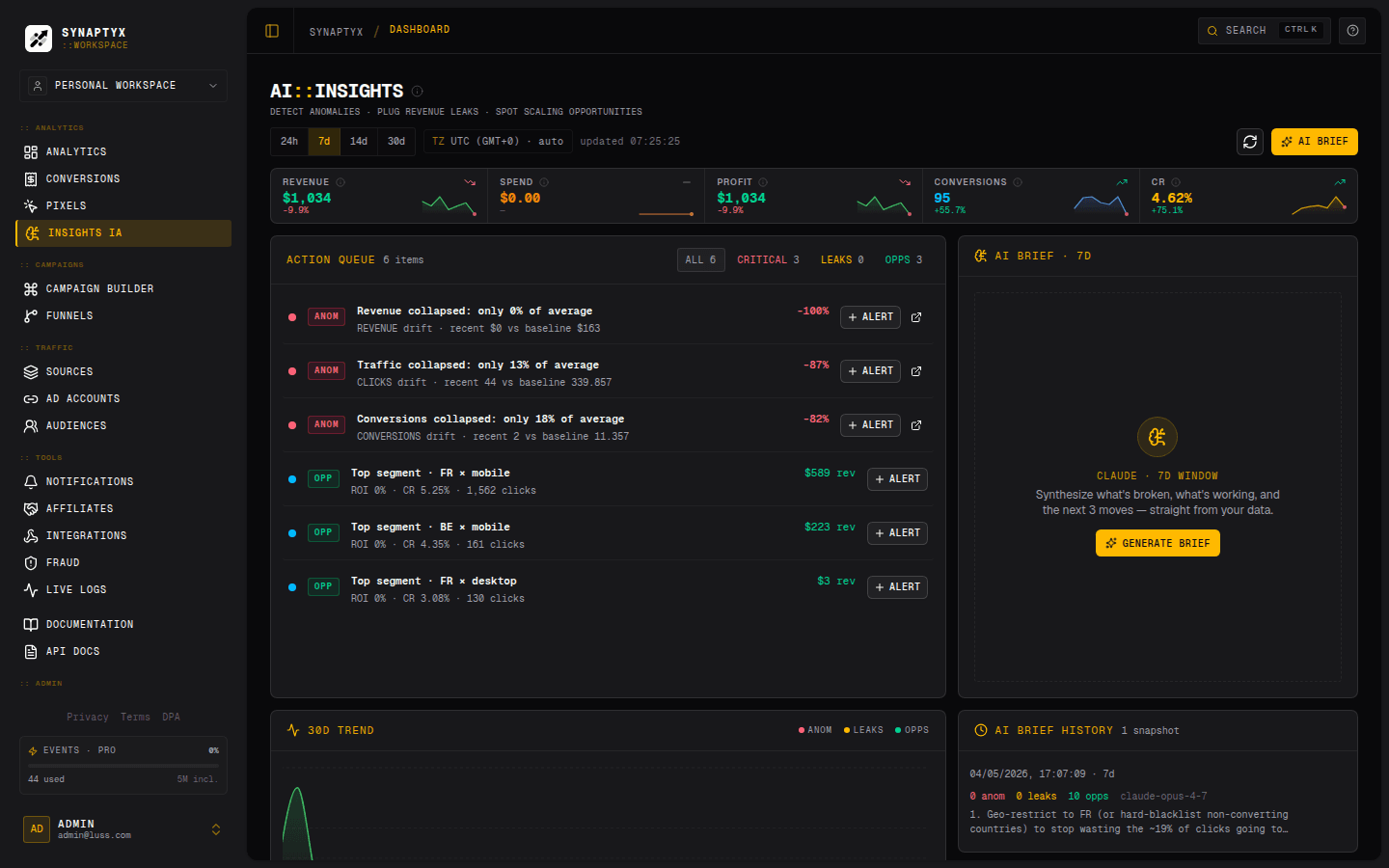Open Fraud in the sidebar
Screen dimensions: 1389x868
123,563
